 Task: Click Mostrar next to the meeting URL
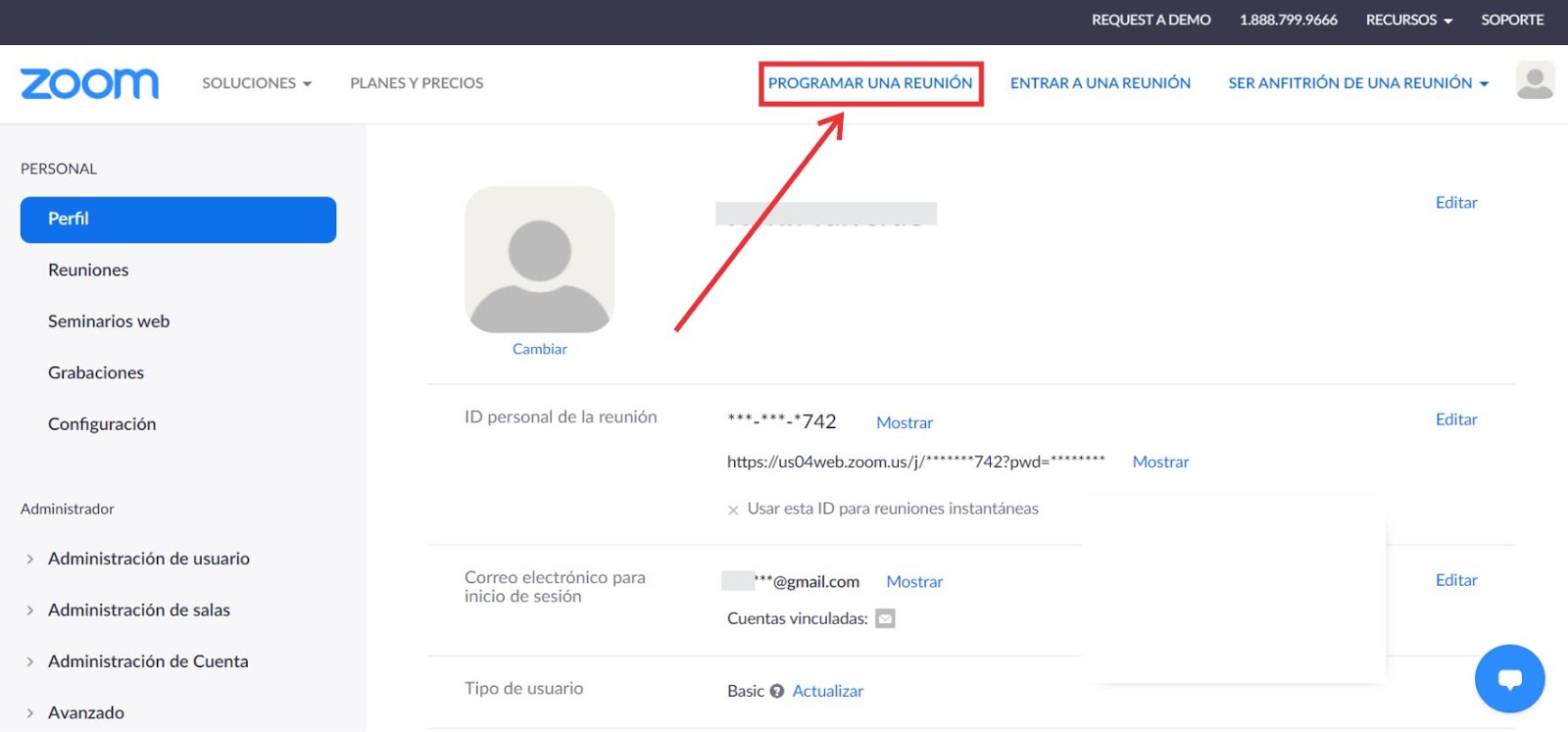coord(1160,462)
